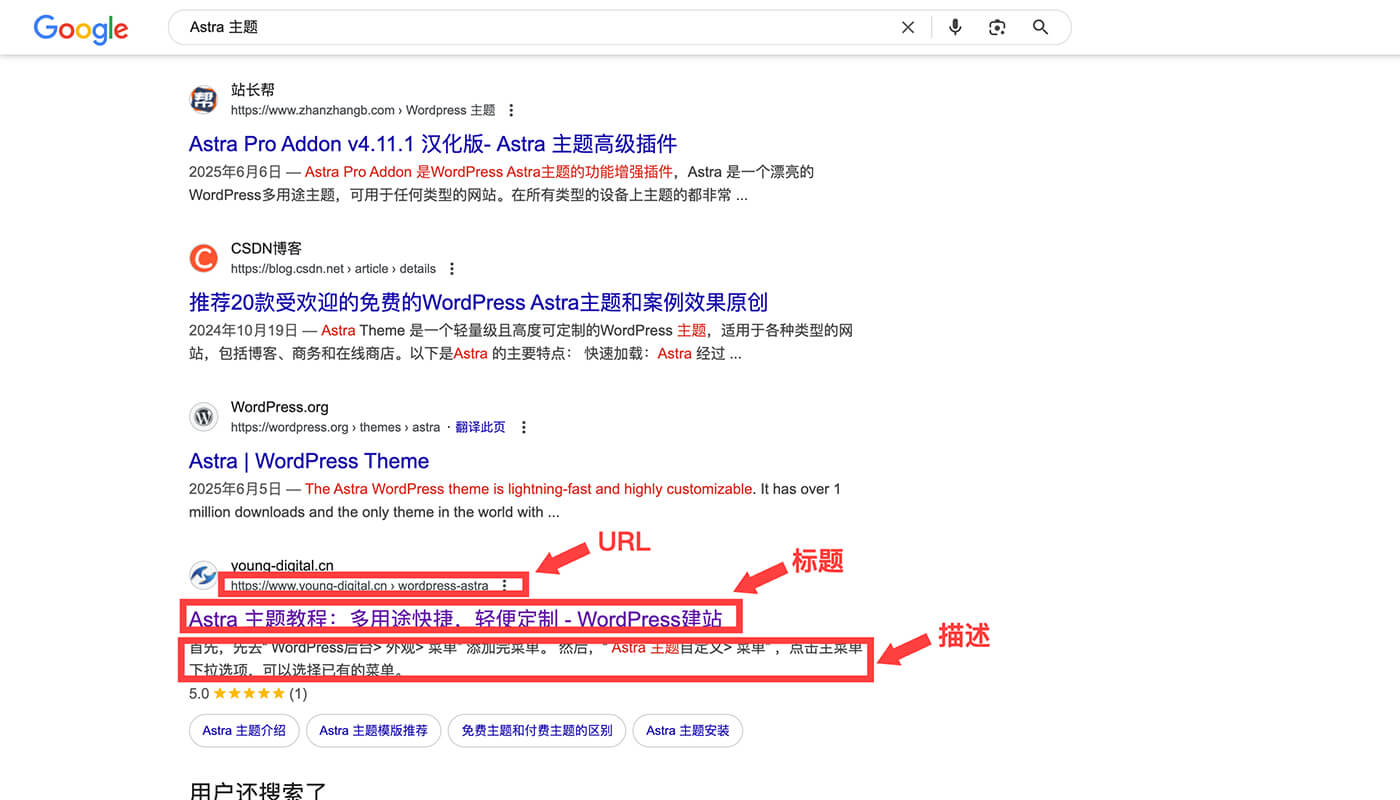Click the magnifier search icon
This screenshot has width=1400, height=800.
[x=1040, y=28]
